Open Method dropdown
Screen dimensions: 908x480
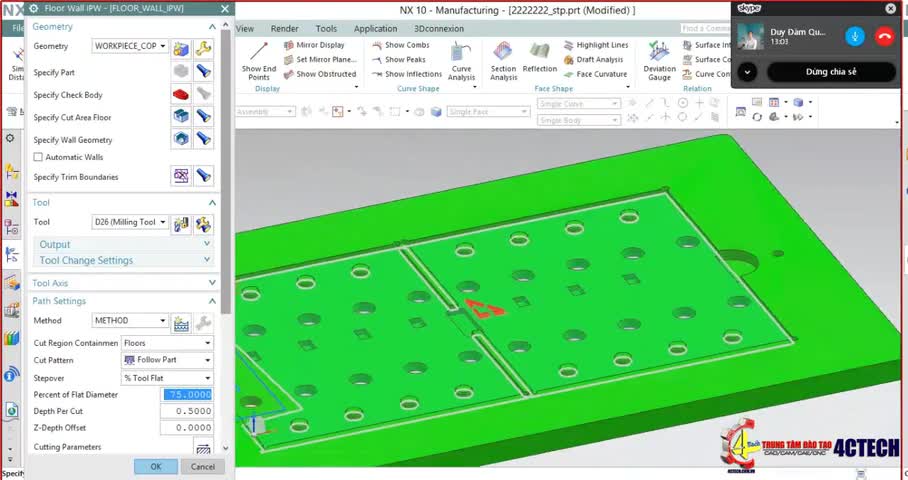(130, 320)
